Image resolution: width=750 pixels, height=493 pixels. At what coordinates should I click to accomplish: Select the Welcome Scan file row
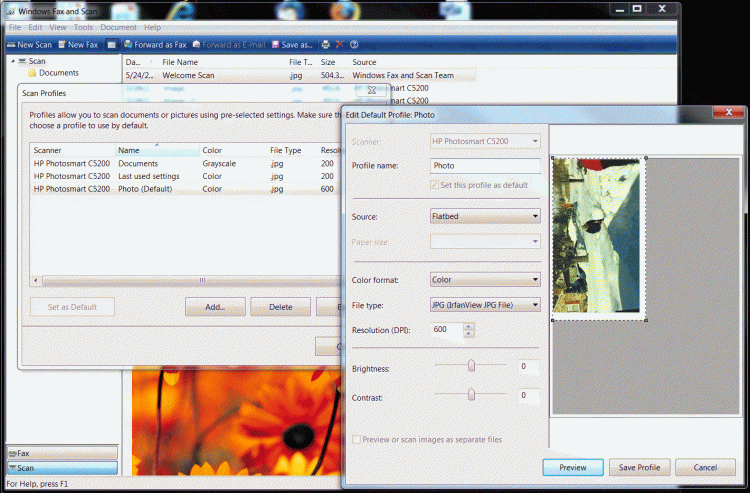(x=300, y=75)
